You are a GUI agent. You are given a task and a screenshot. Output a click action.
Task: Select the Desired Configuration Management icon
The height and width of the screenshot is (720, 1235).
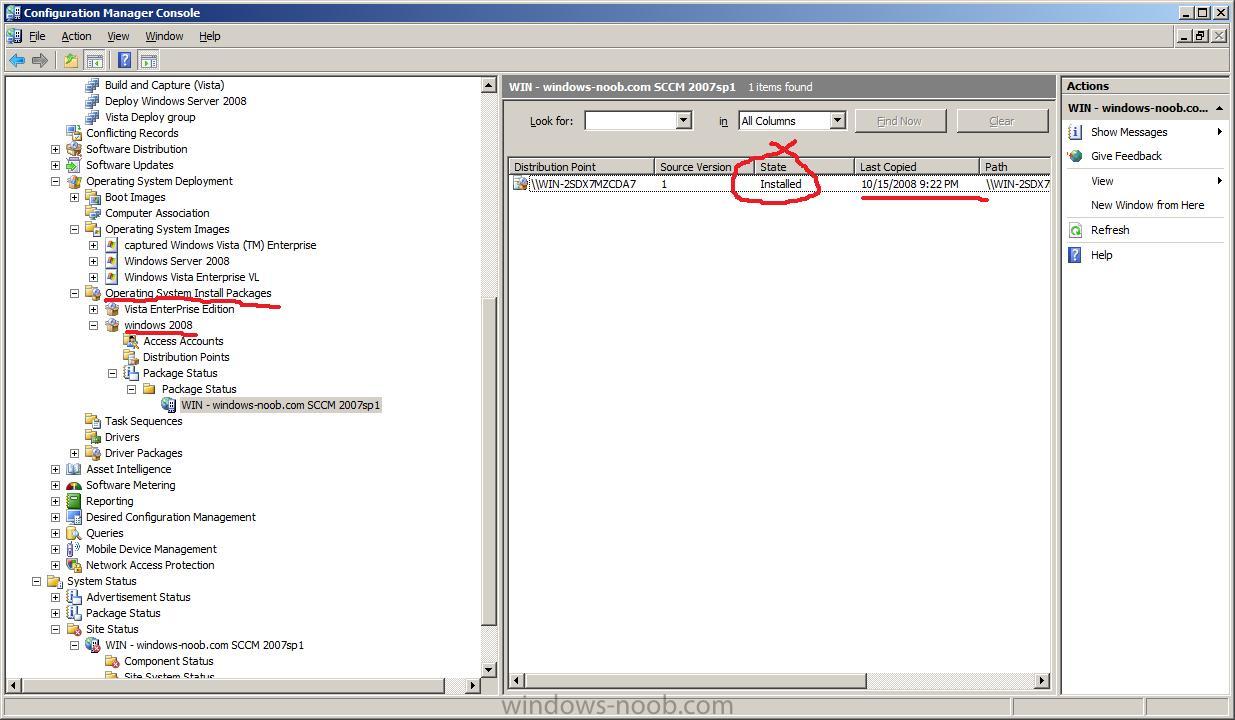click(x=74, y=517)
